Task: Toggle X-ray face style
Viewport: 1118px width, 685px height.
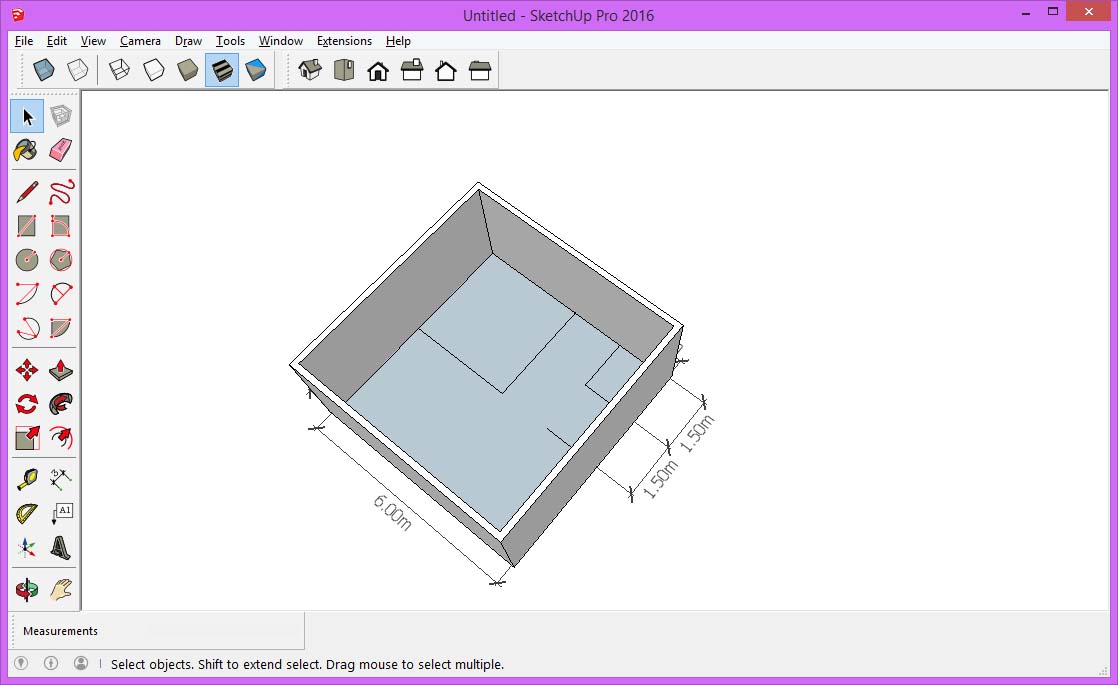Action: click(x=42, y=69)
